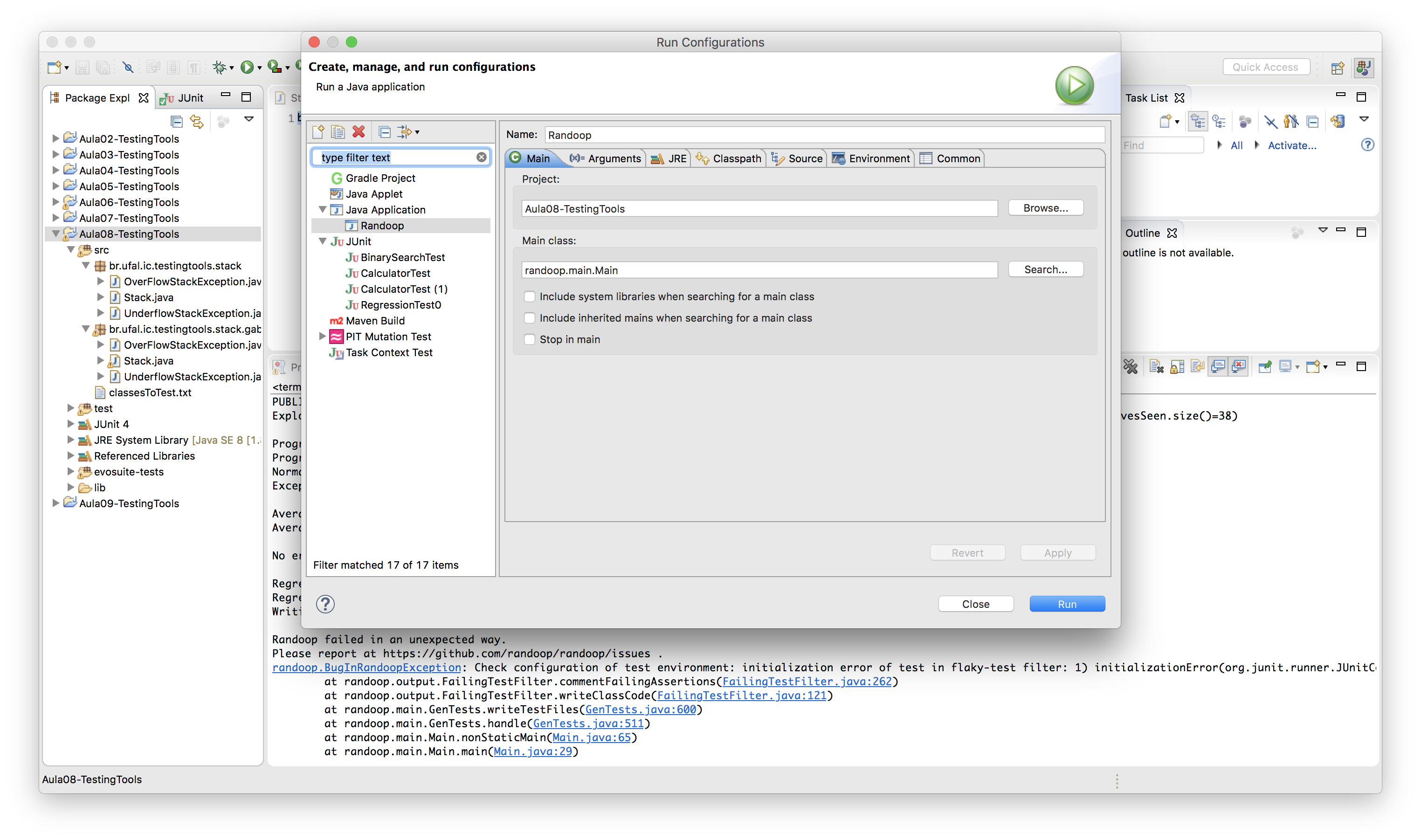This screenshot has width=1421, height=840.
Task: Collapse the Java Application configuration group
Action: [x=323, y=209]
